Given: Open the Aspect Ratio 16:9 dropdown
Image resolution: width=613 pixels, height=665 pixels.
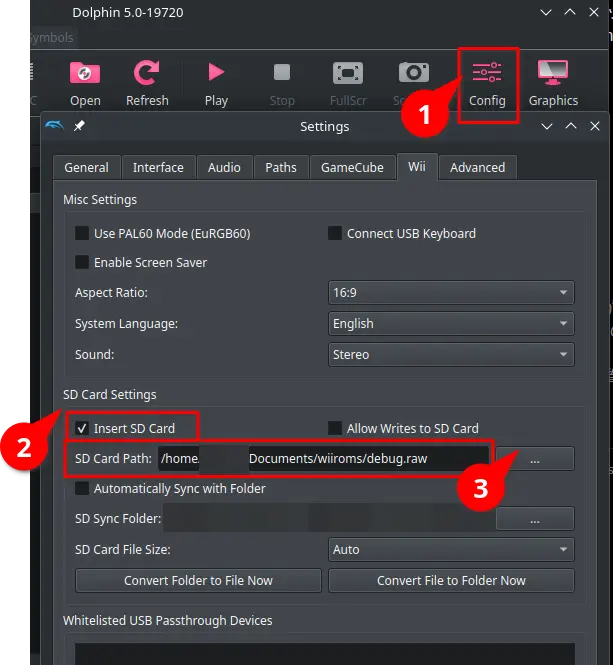Looking at the screenshot, I should coord(451,293).
